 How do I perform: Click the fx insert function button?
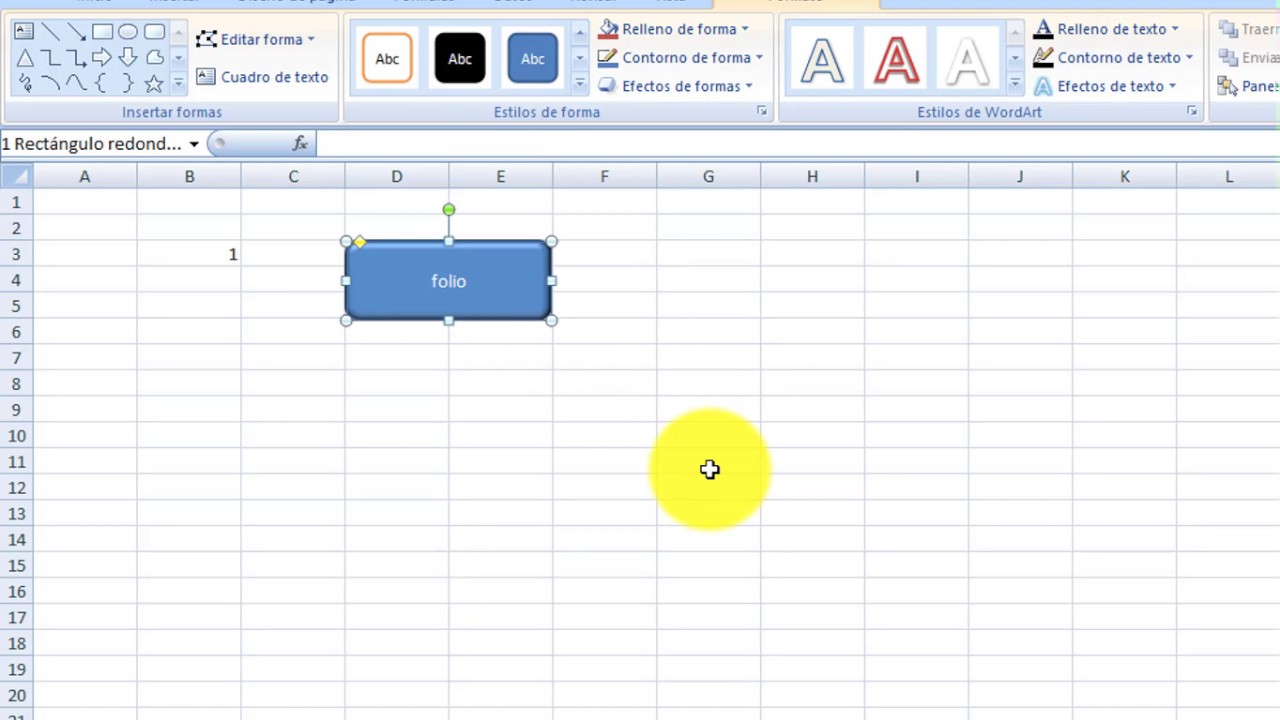click(x=300, y=144)
